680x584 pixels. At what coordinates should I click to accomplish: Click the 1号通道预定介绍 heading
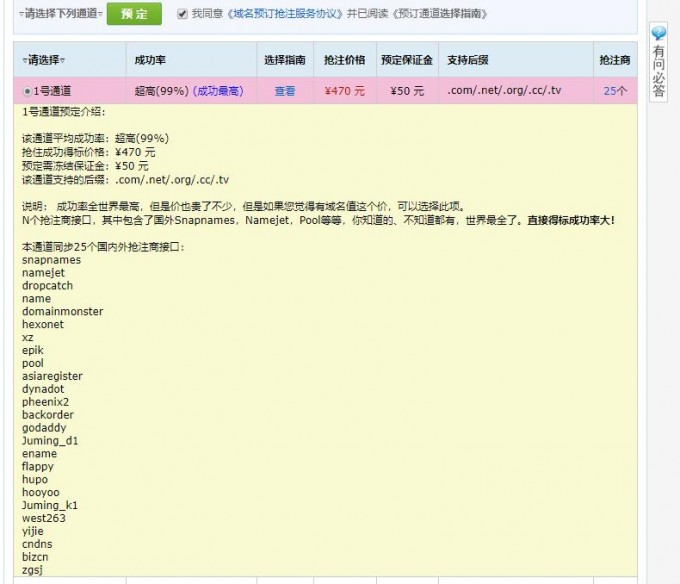64,112
